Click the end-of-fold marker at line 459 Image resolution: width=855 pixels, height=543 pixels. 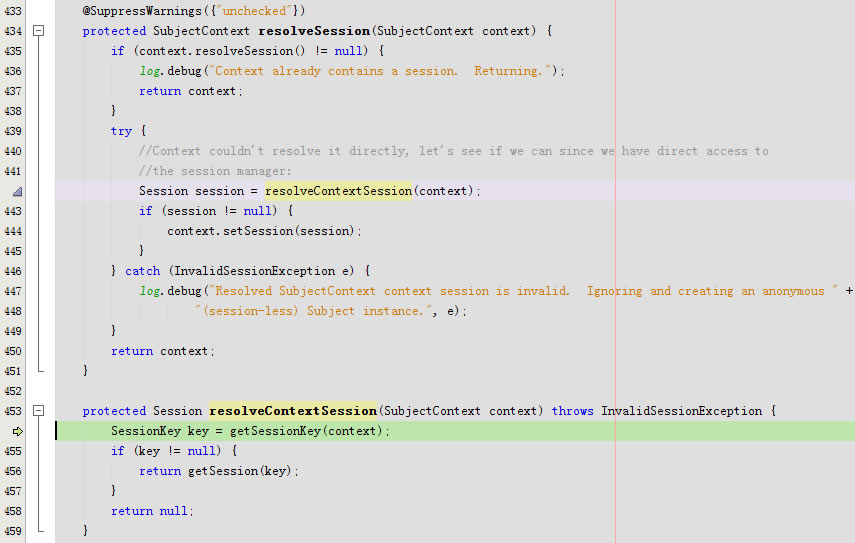(x=40, y=530)
